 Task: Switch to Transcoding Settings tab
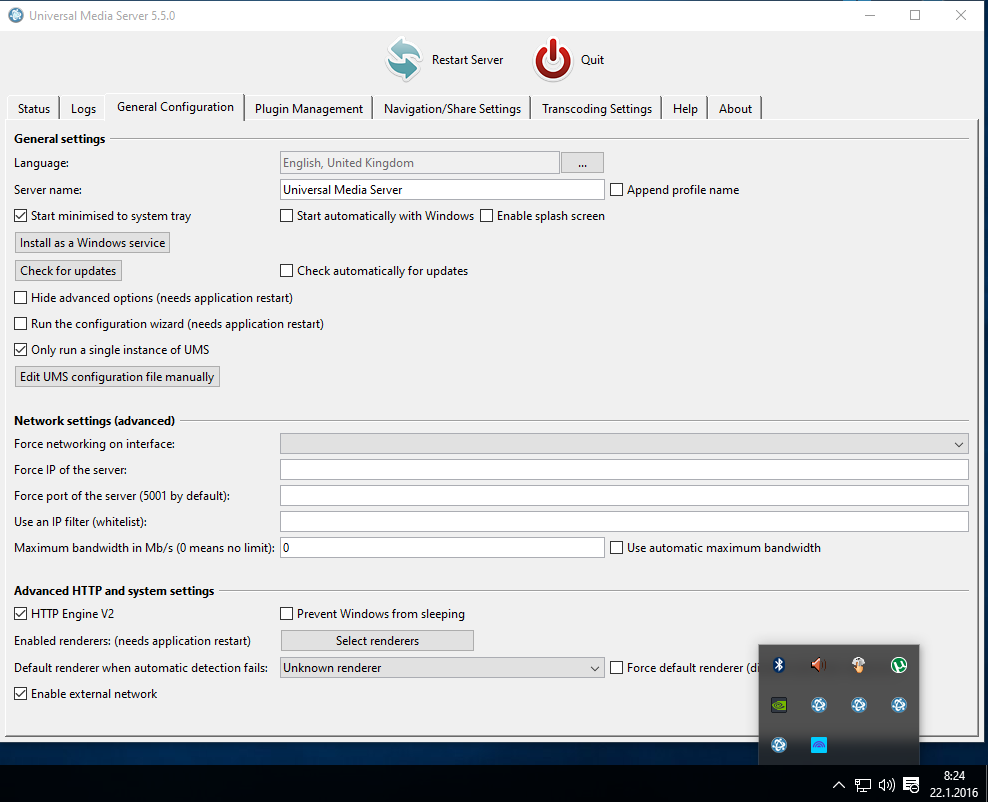597,108
